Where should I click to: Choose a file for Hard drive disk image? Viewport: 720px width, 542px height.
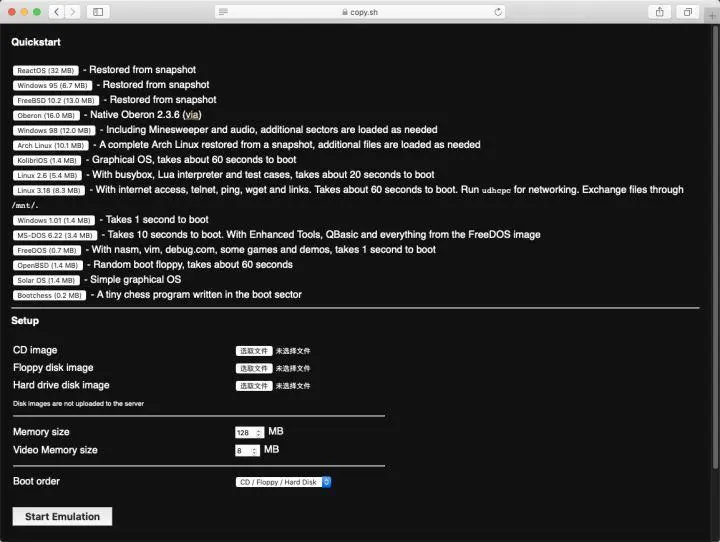pos(254,386)
